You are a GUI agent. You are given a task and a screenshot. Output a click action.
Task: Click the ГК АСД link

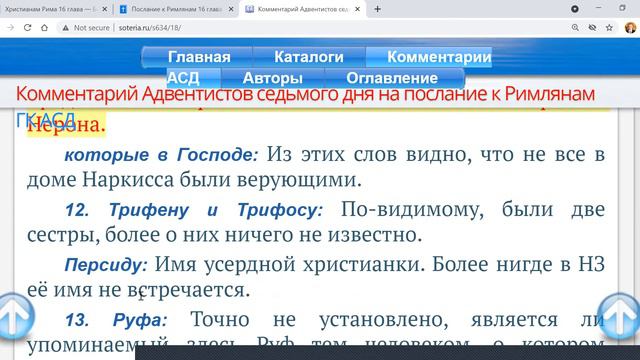46,120
